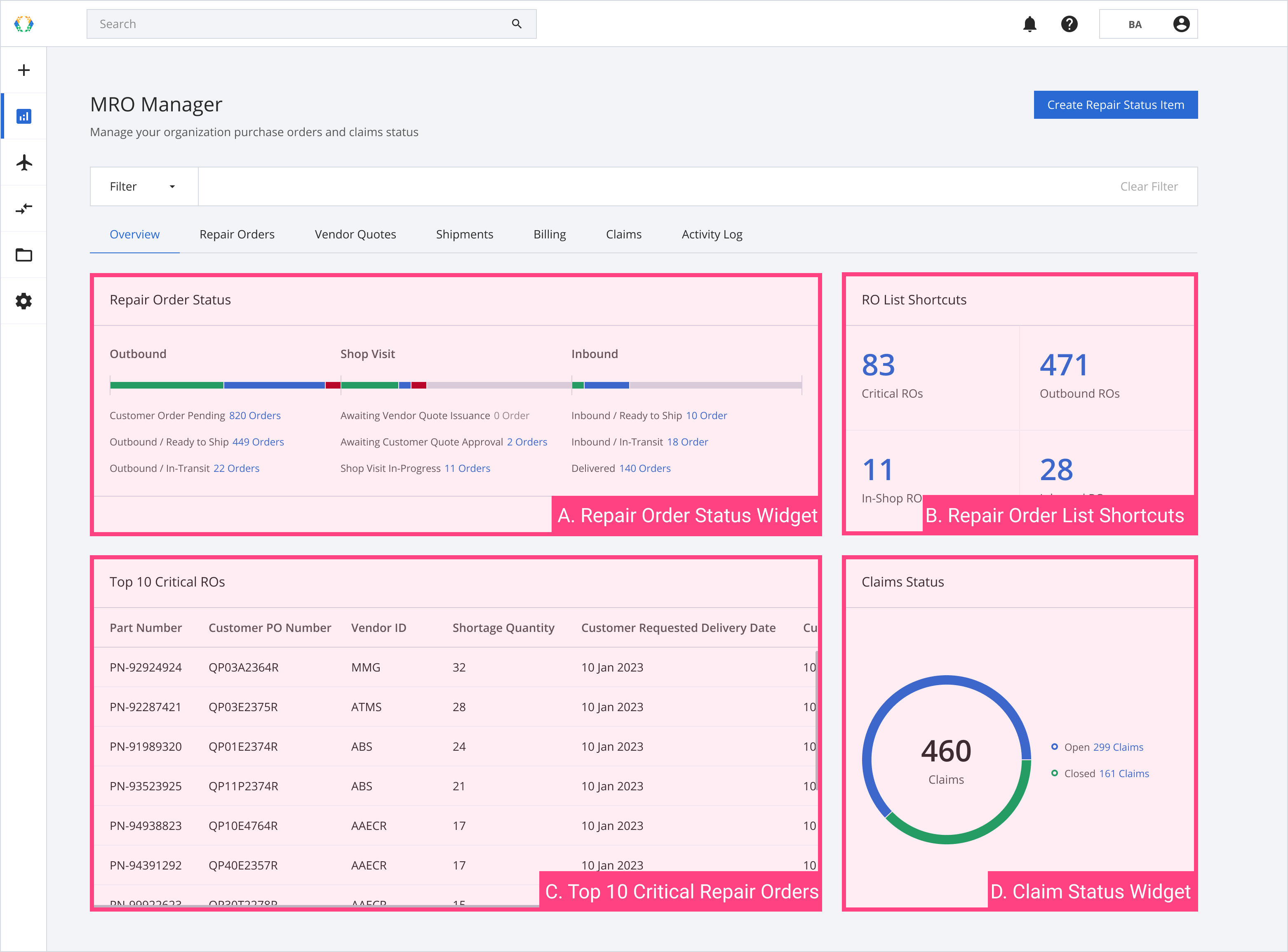Viewport: 1288px width, 952px height.
Task: Open the 2 Orders quote approval link
Action: pos(527,442)
